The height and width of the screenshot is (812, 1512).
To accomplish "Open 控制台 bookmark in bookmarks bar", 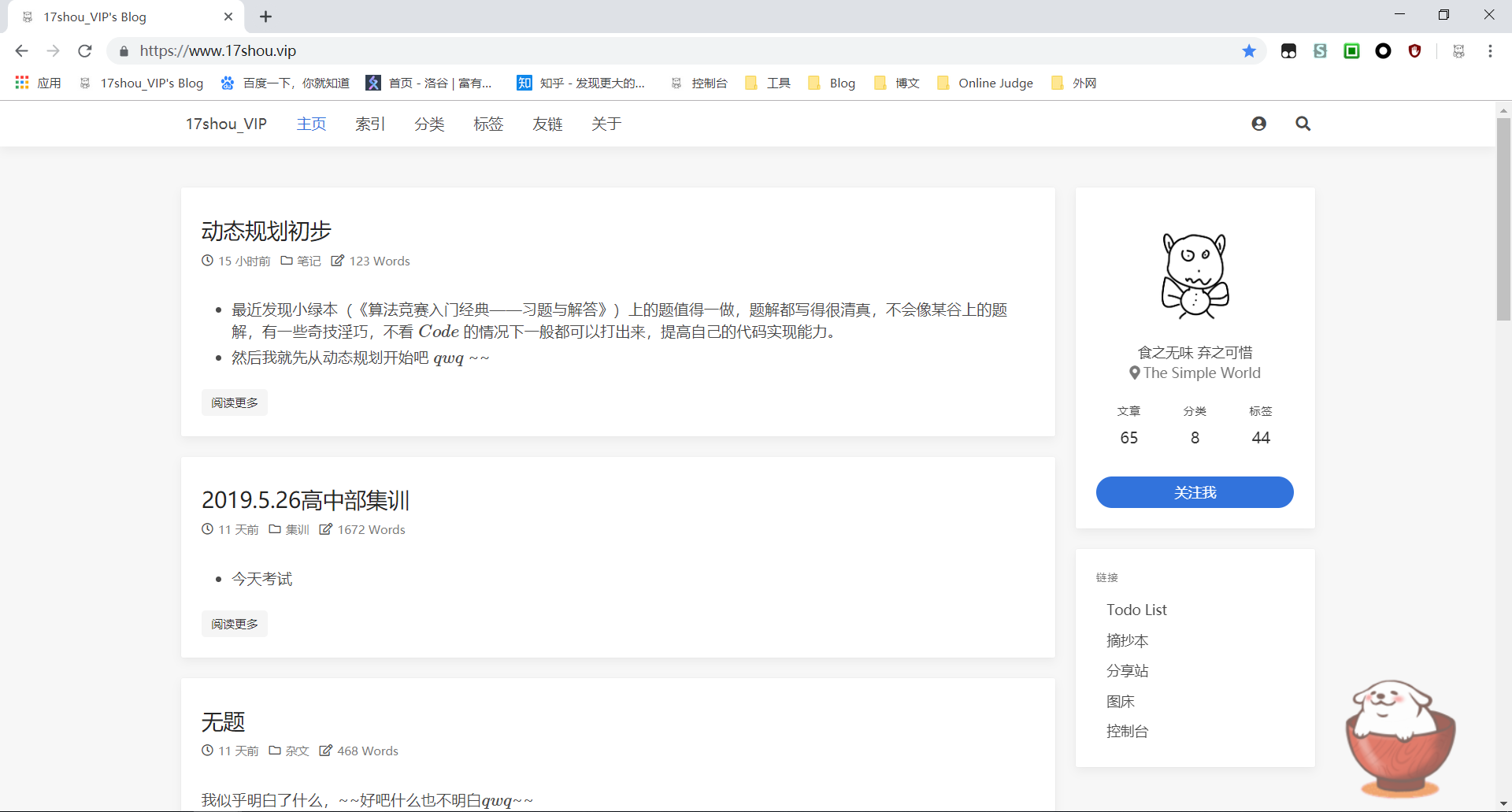I will (x=699, y=83).
